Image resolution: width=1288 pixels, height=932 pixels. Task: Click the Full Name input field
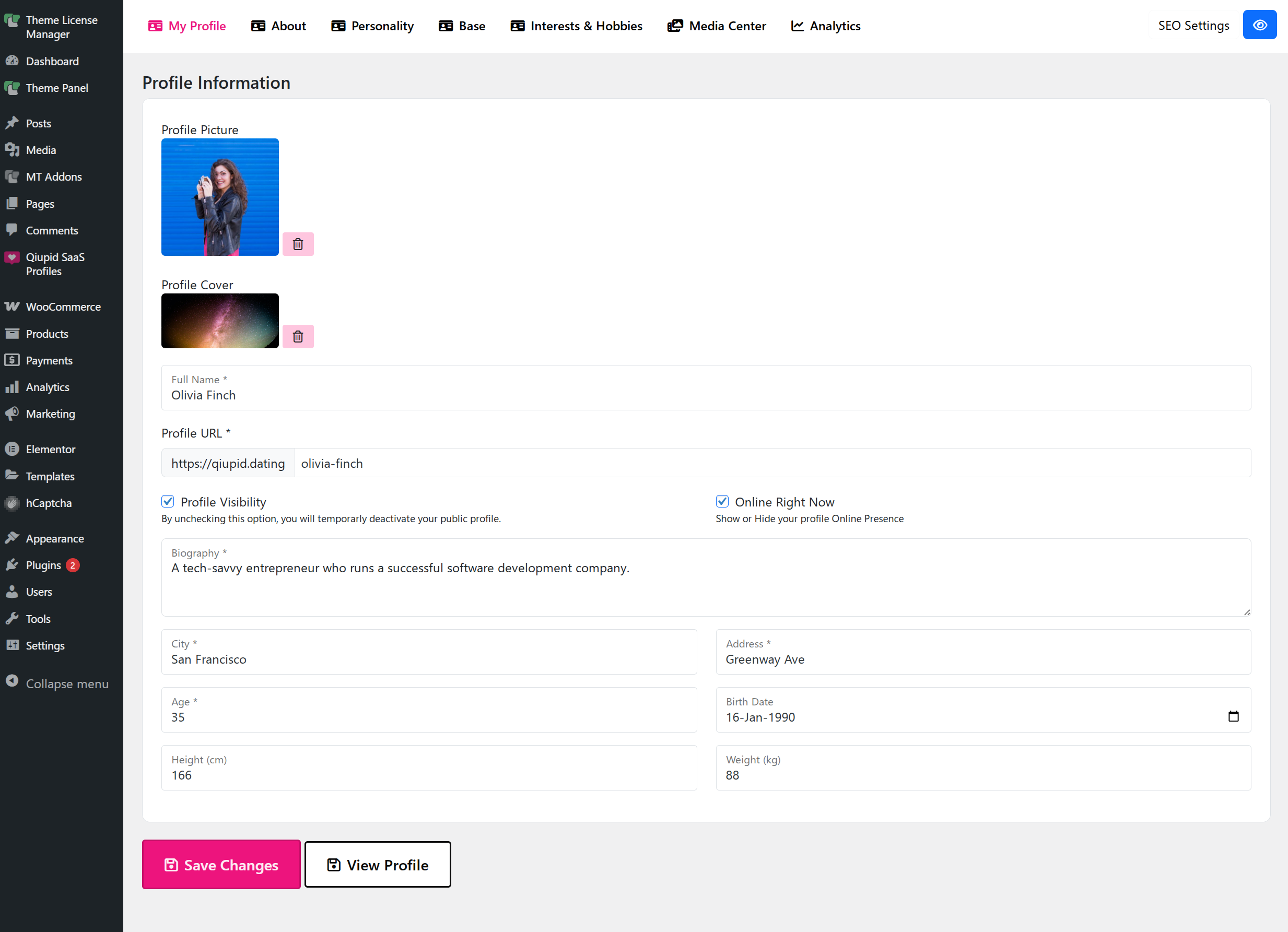point(705,395)
